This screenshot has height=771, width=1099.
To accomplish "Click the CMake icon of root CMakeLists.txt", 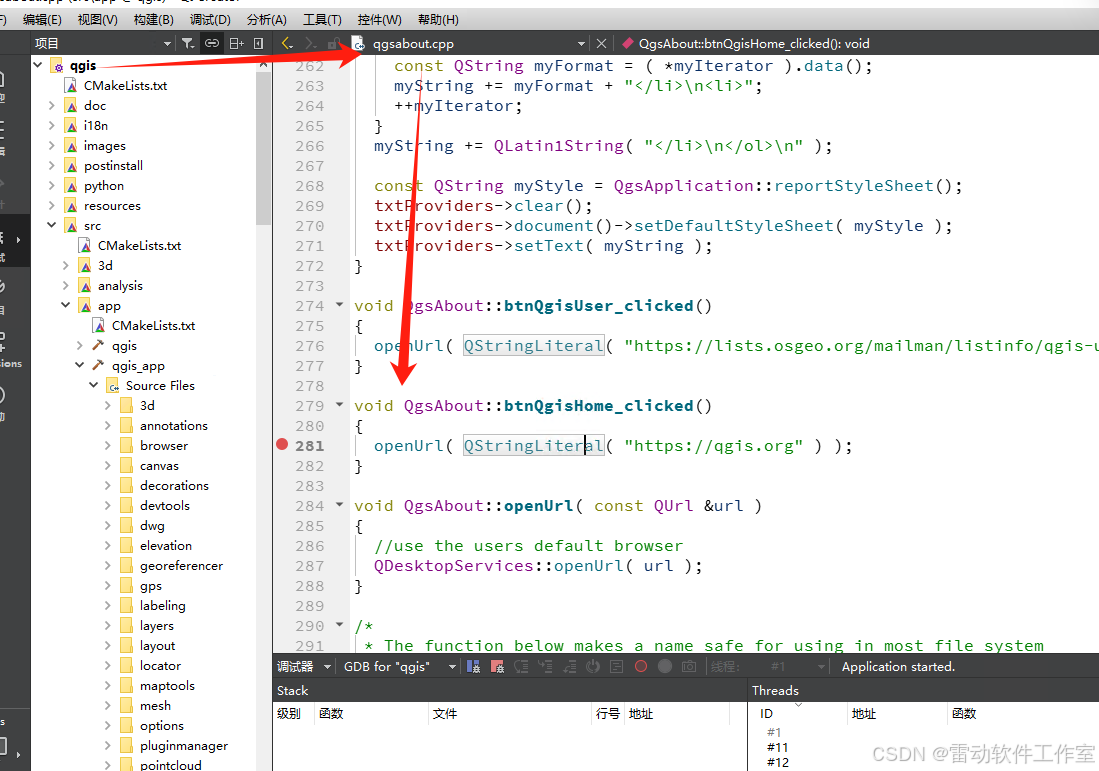I will [71, 86].
